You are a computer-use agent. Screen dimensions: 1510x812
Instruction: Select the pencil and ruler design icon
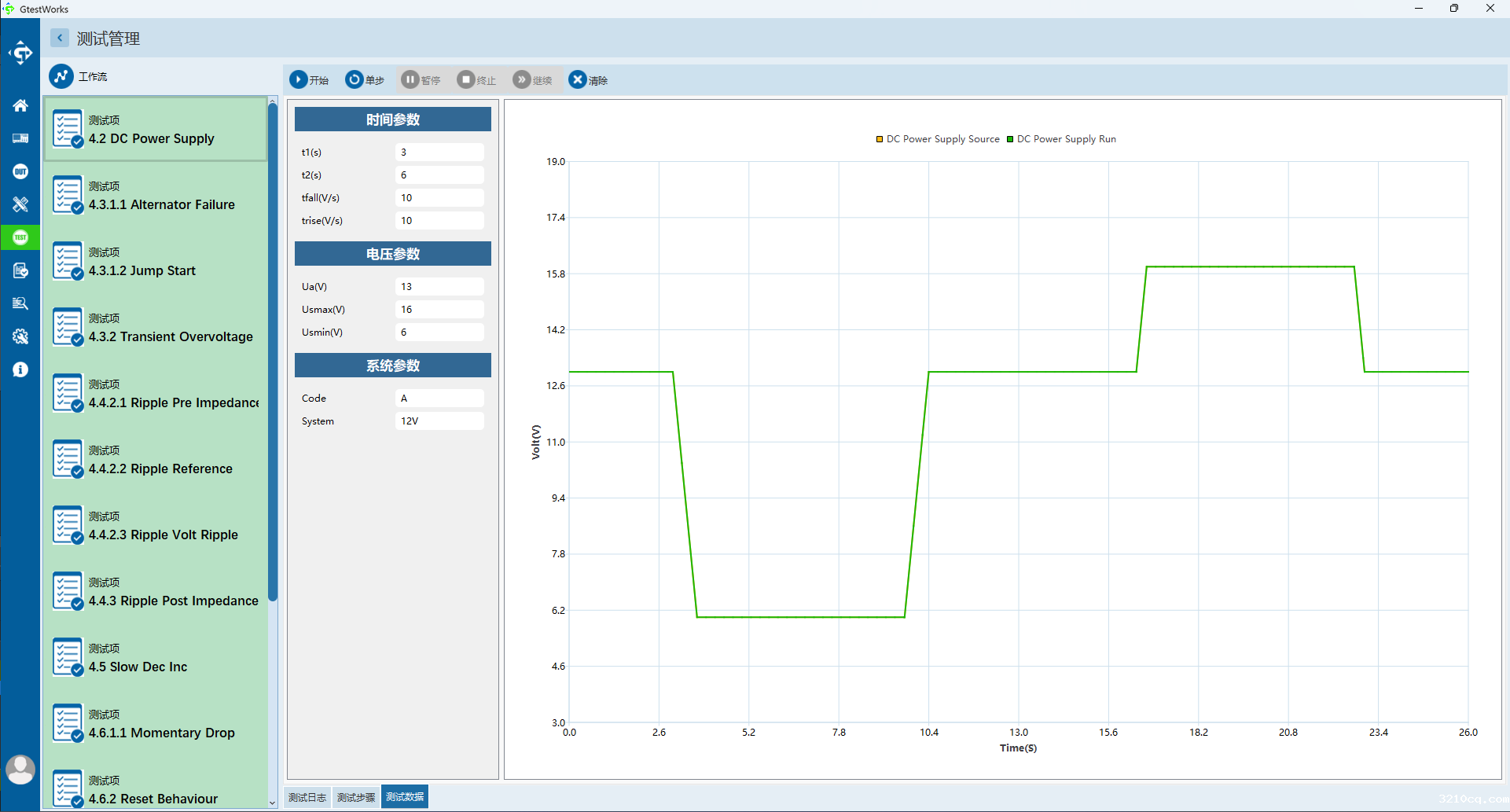[20, 204]
